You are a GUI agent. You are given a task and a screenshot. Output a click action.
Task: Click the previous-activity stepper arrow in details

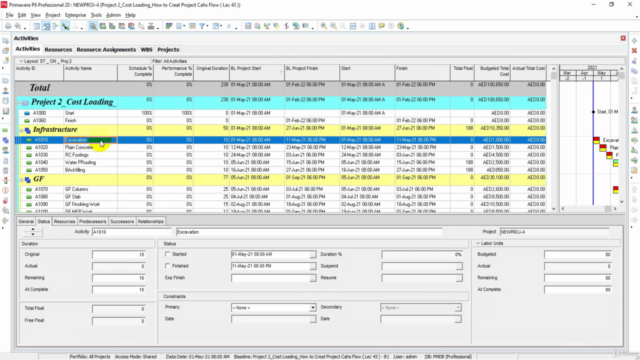pyautogui.click(x=33, y=229)
